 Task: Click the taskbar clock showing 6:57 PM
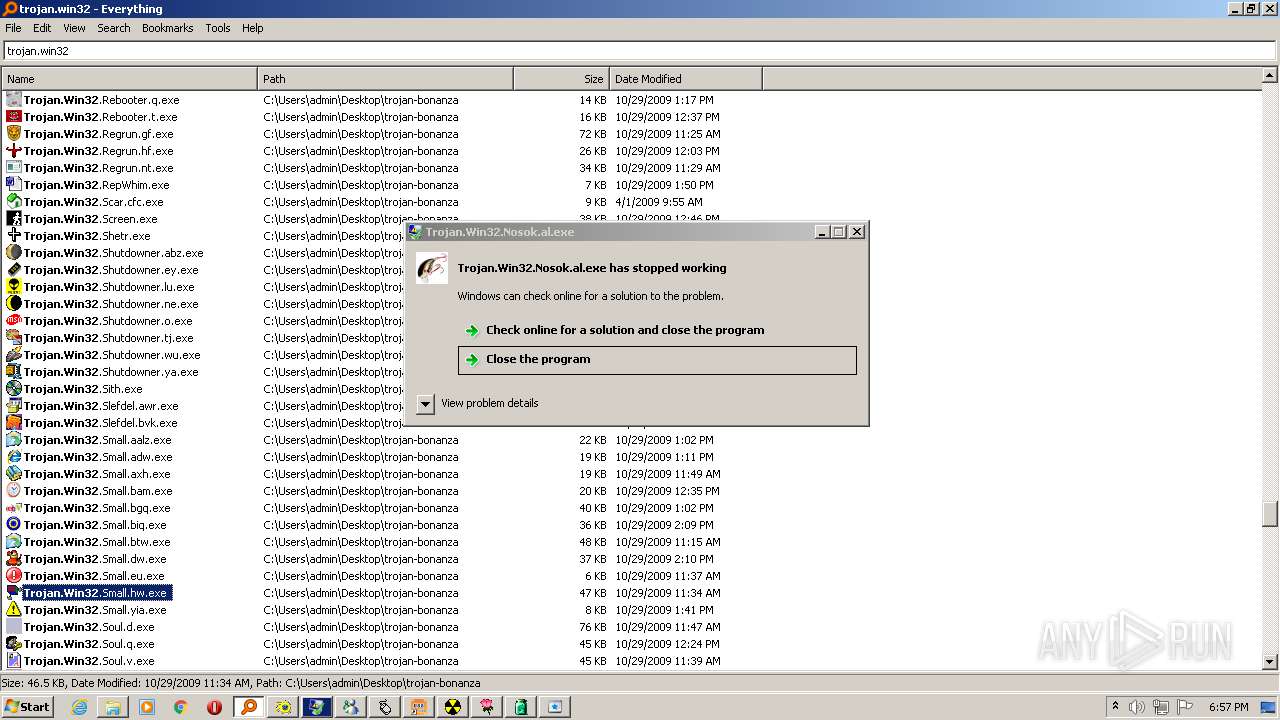point(1228,707)
